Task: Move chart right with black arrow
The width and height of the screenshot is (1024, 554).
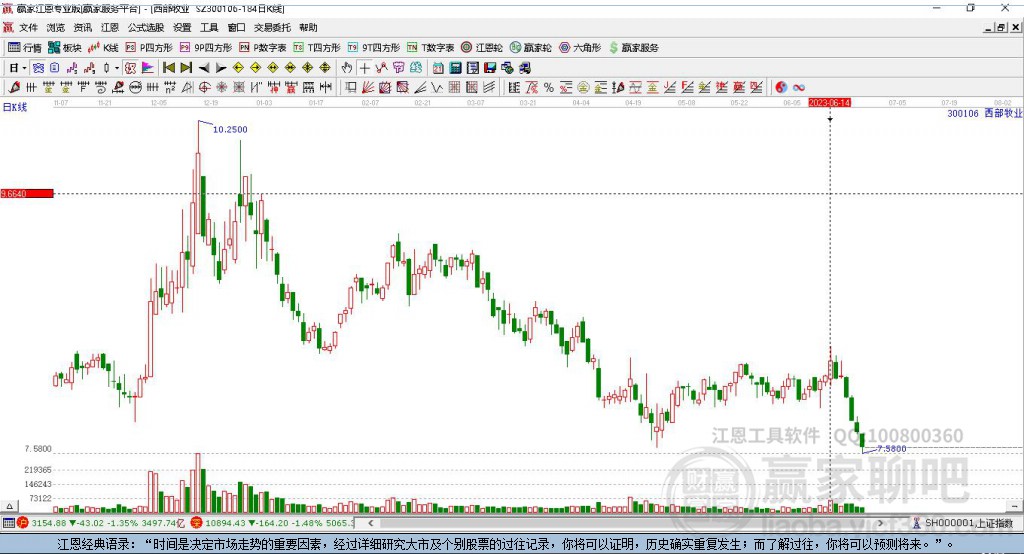Action: click(x=221, y=68)
